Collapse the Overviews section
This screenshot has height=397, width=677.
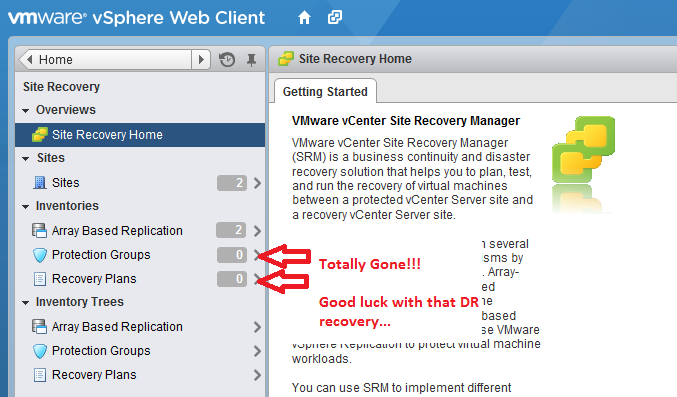26,111
